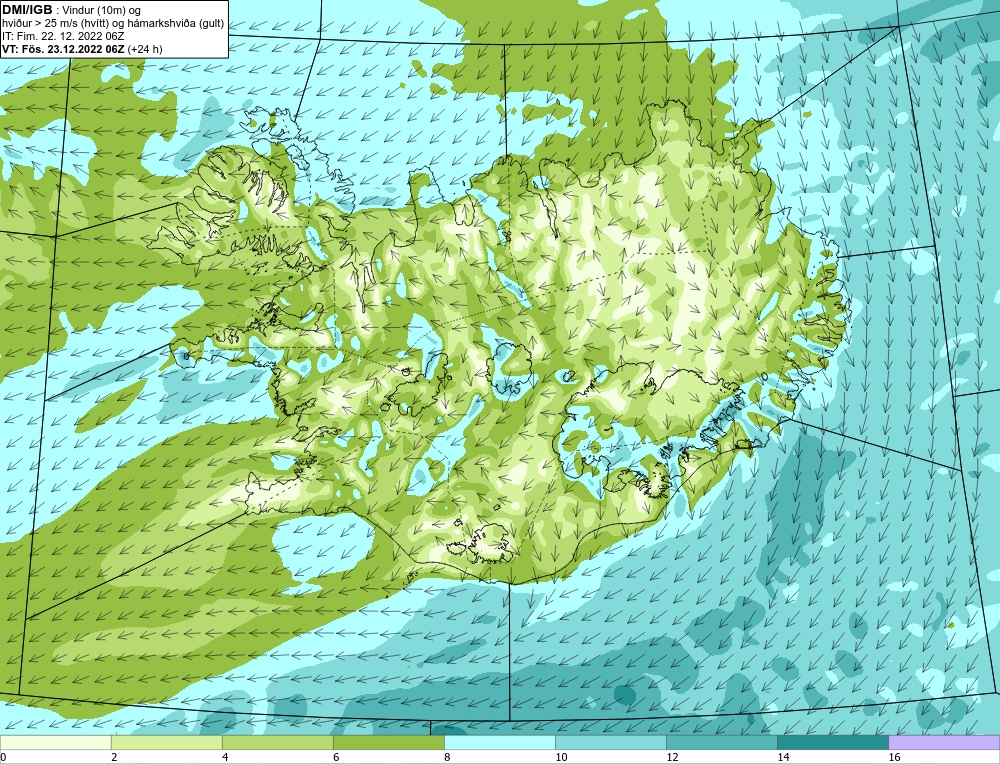Click the 0–2 m/s palest legend swatch
1000x764 pixels.
pos(55,742)
